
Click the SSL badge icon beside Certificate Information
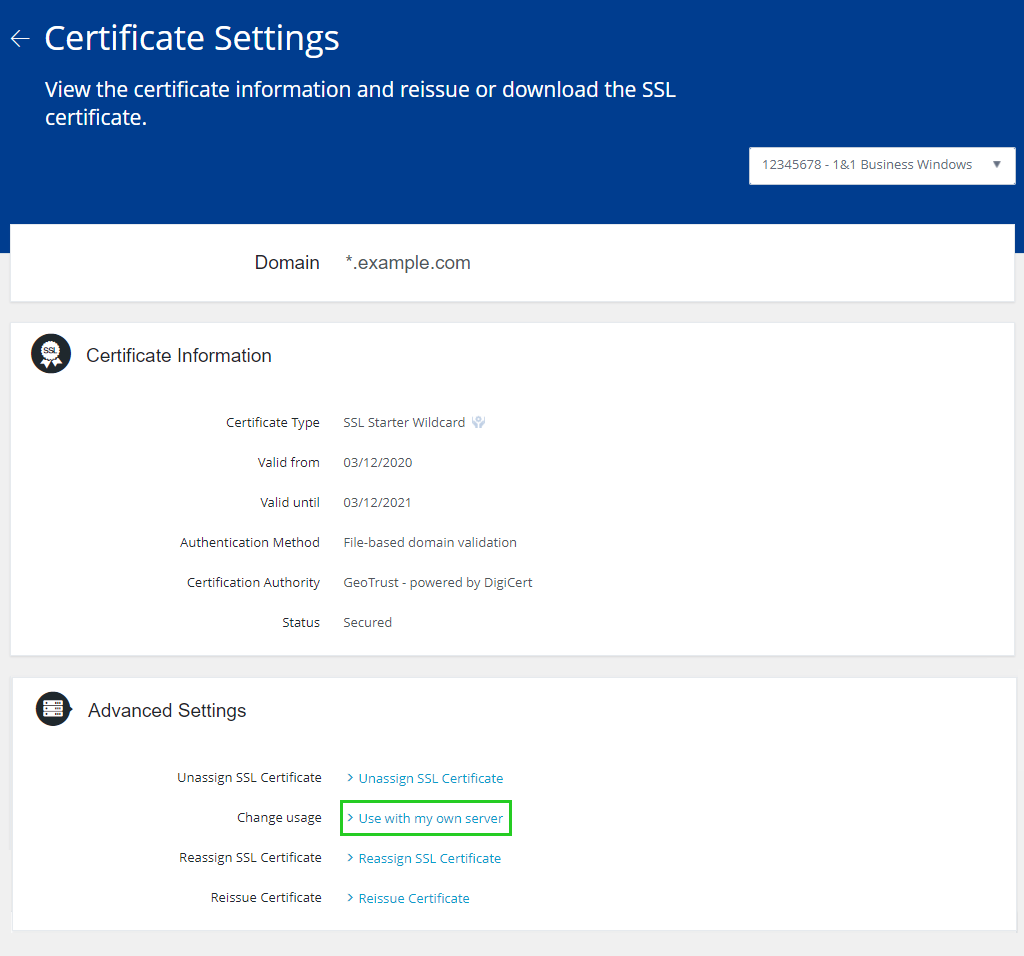51,354
